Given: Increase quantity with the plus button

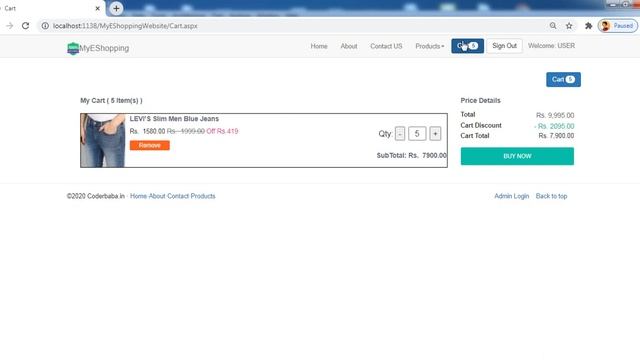Looking at the screenshot, I should (x=435, y=133).
